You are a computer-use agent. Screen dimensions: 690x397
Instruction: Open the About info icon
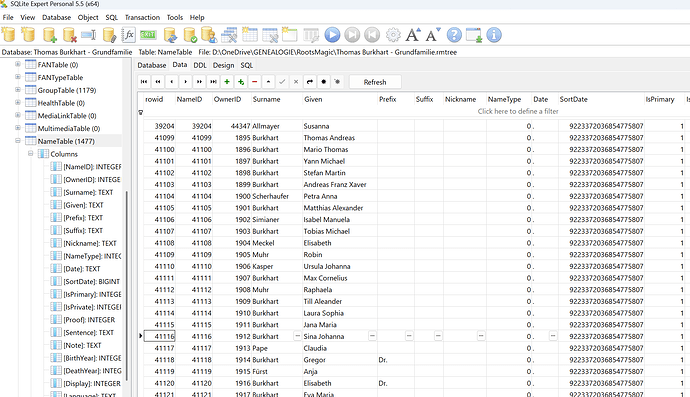click(x=494, y=35)
